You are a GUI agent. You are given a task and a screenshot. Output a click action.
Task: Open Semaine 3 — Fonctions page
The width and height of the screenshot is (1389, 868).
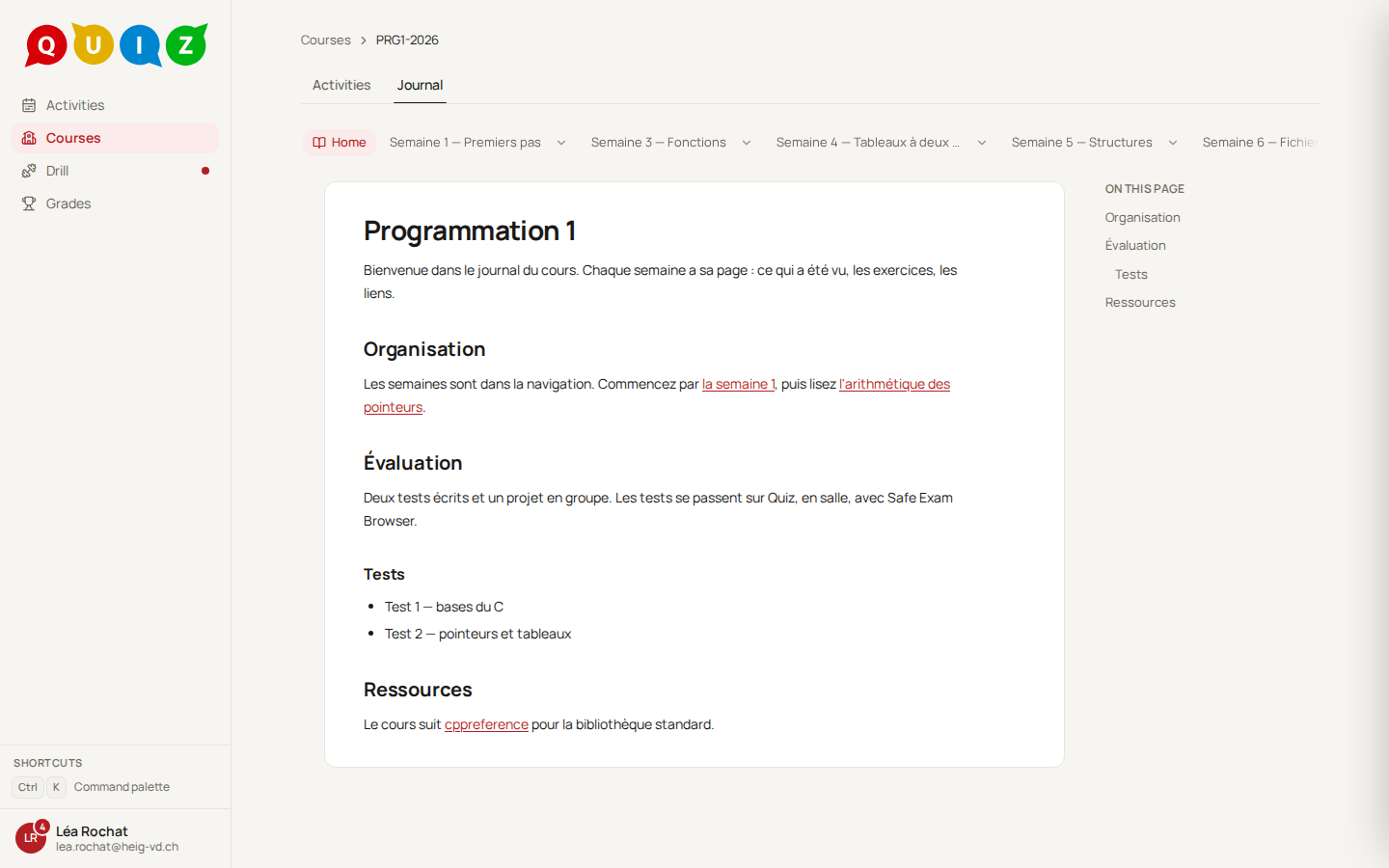[659, 143]
